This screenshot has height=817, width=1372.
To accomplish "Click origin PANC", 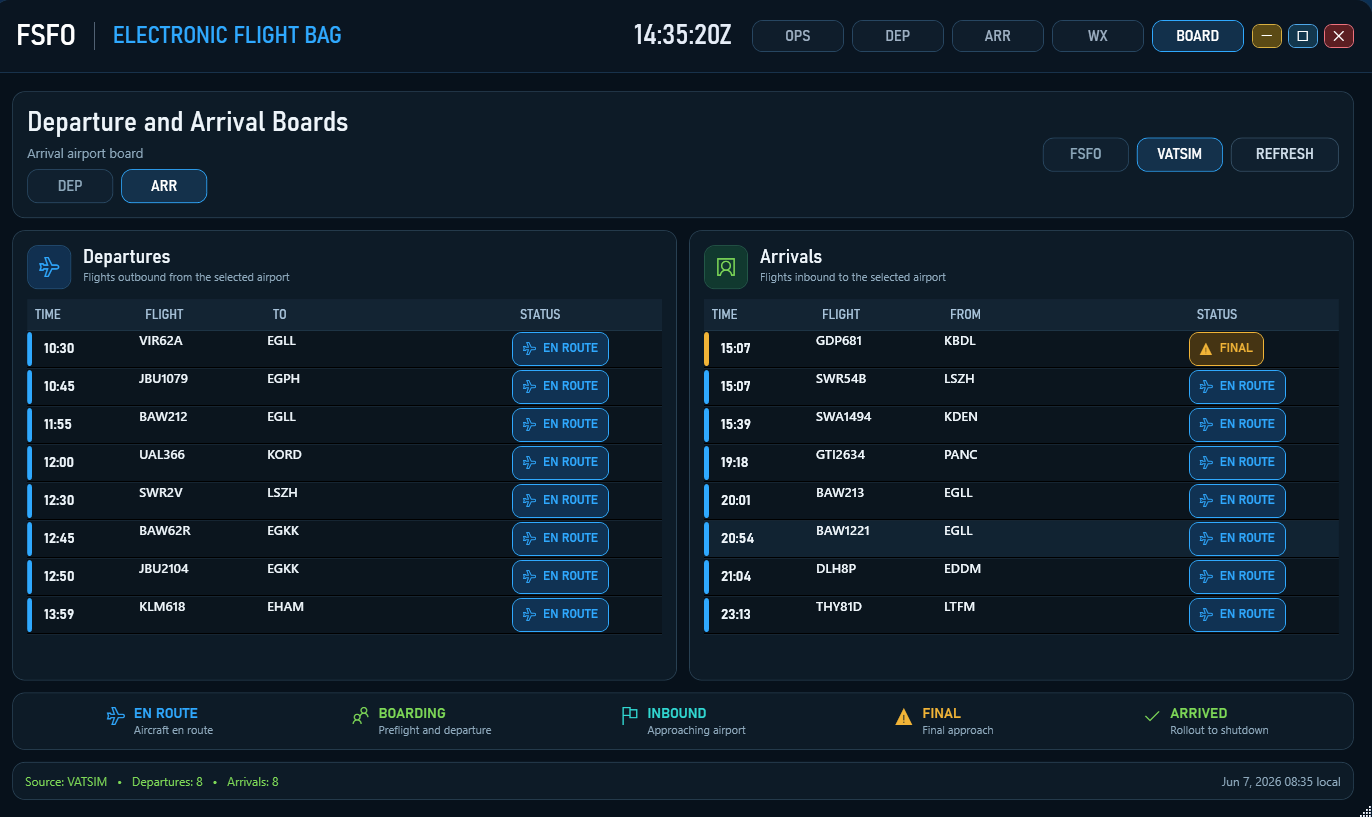I will tap(961, 455).
